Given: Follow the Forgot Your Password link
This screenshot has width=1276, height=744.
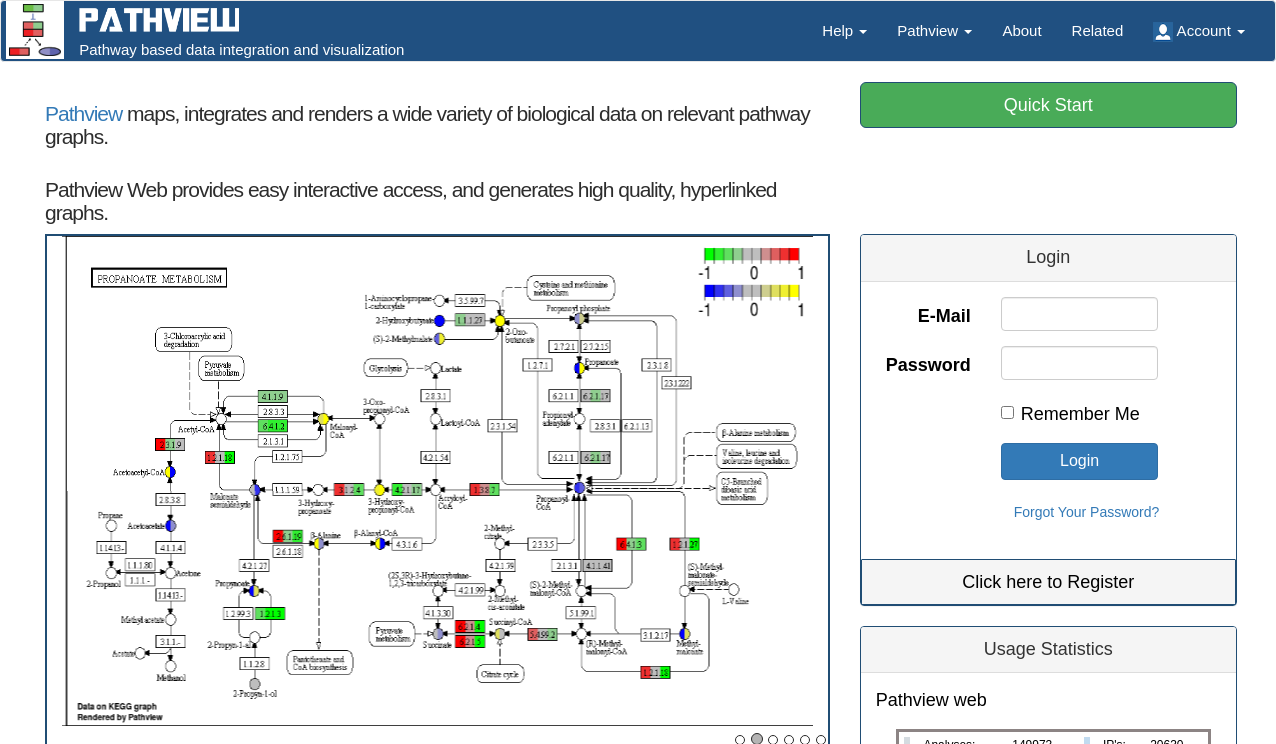Looking at the screenshot, I should (x=1086, y=512).
